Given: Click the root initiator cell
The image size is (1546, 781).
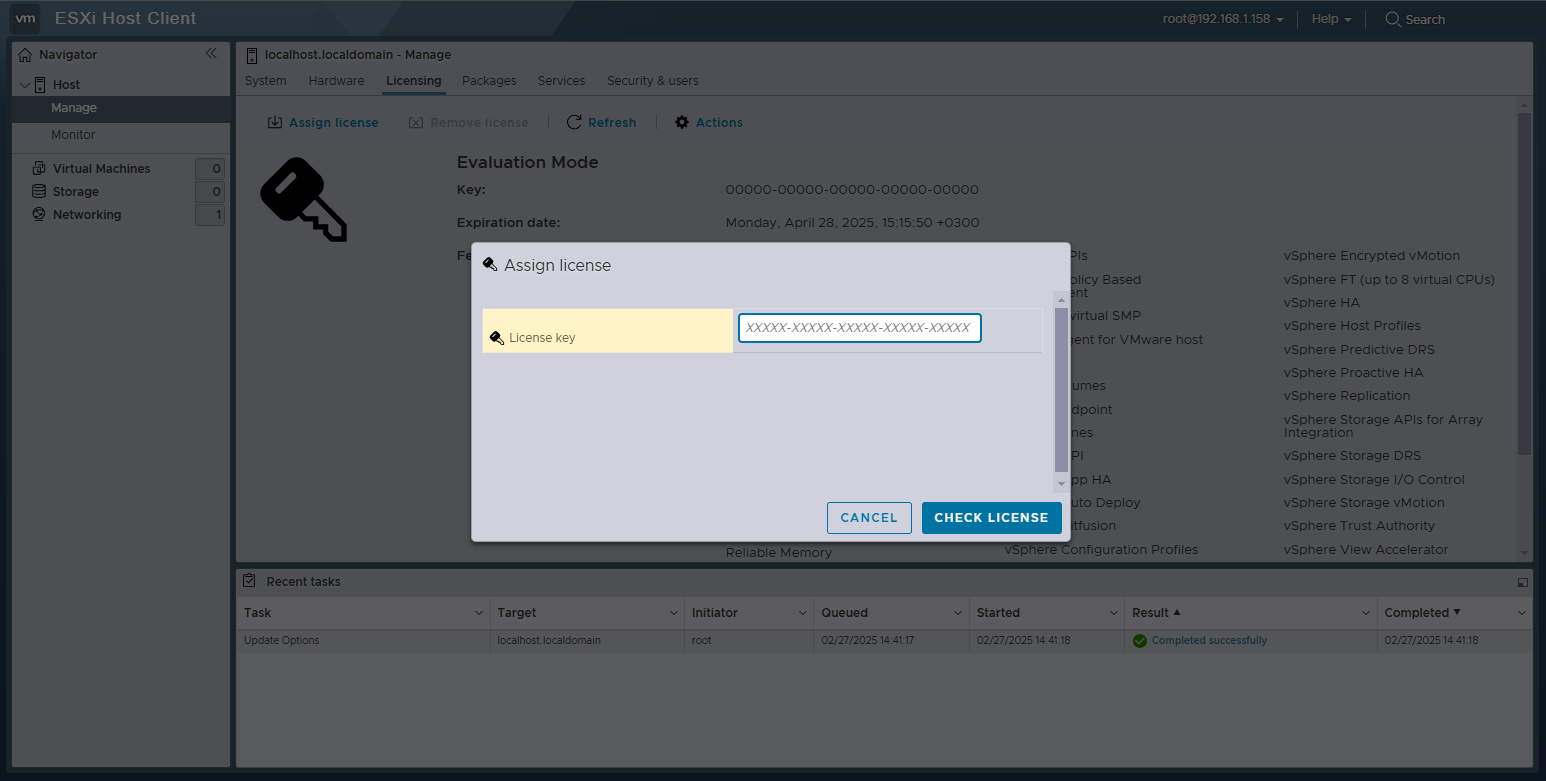Looking at the screenshot, I should coord(702,641).
